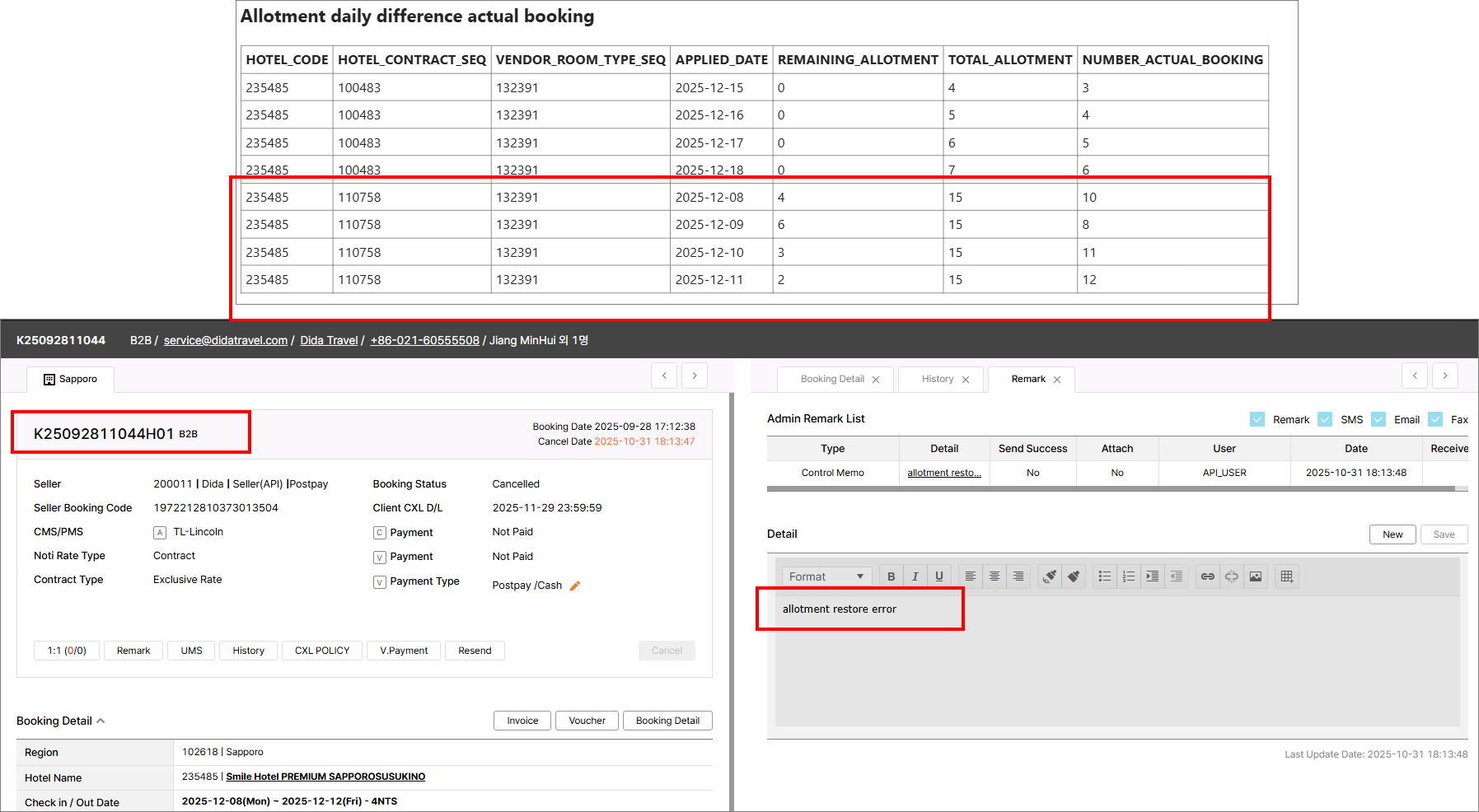The height and width of the screenshot is (812, 1479).
Task: Click the underline formatting icon
Action: coord(938,576)
